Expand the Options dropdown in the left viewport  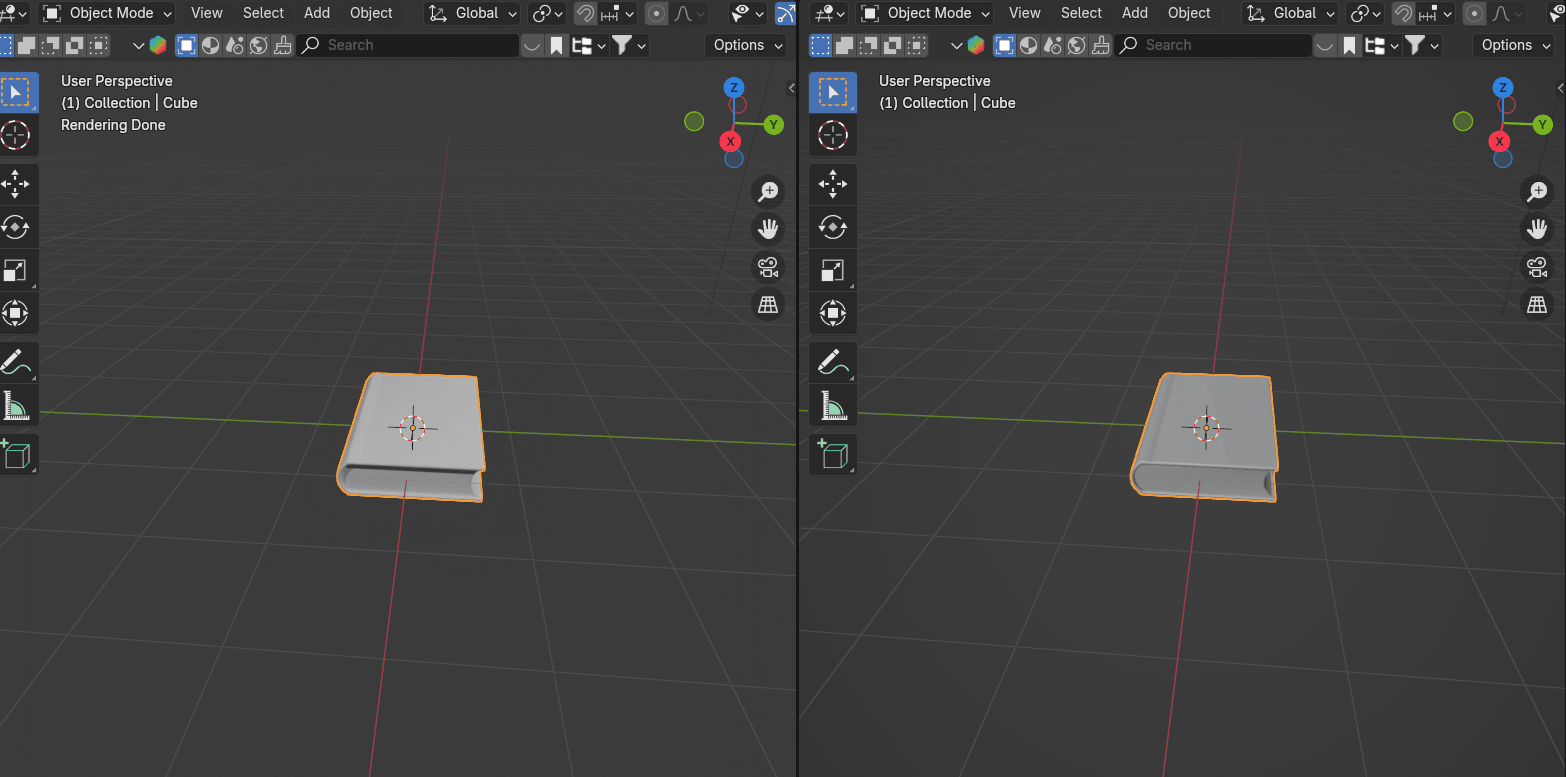pos(747,45)
